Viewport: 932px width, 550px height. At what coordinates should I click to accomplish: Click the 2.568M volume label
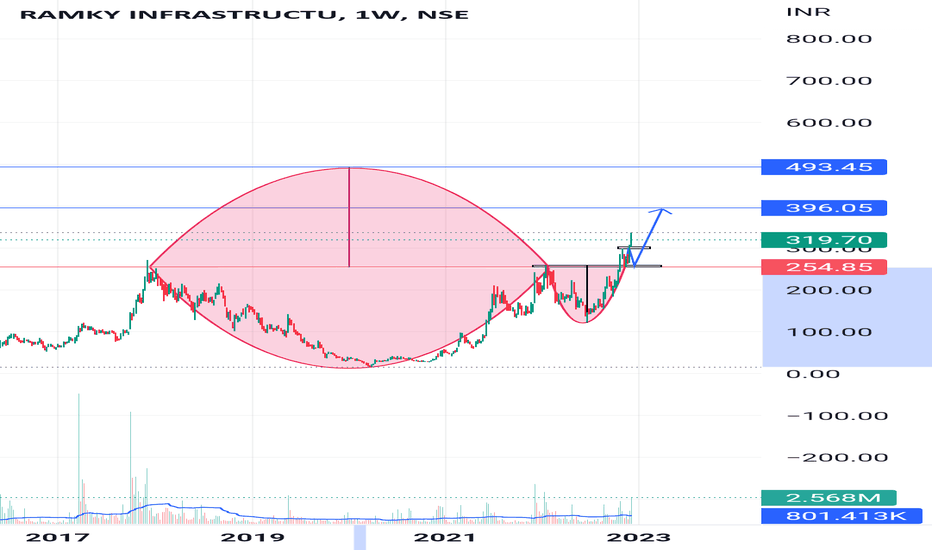[x=829, y=498]
